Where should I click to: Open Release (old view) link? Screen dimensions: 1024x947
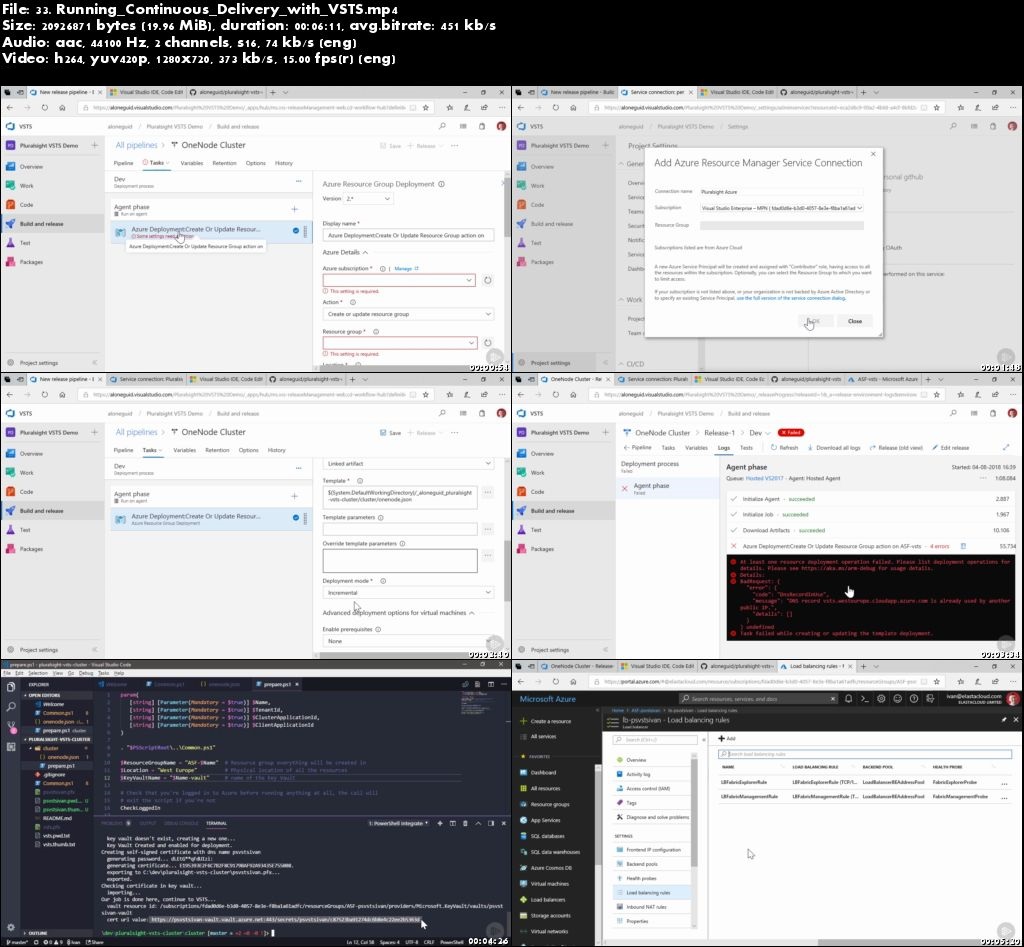point(896,447)
